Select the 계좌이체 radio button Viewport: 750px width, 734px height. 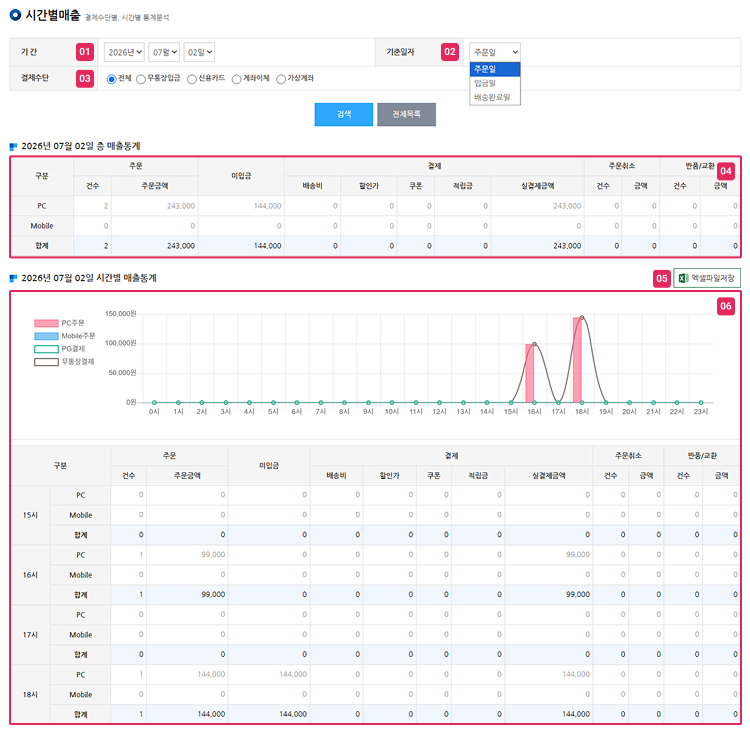point(236,79)
